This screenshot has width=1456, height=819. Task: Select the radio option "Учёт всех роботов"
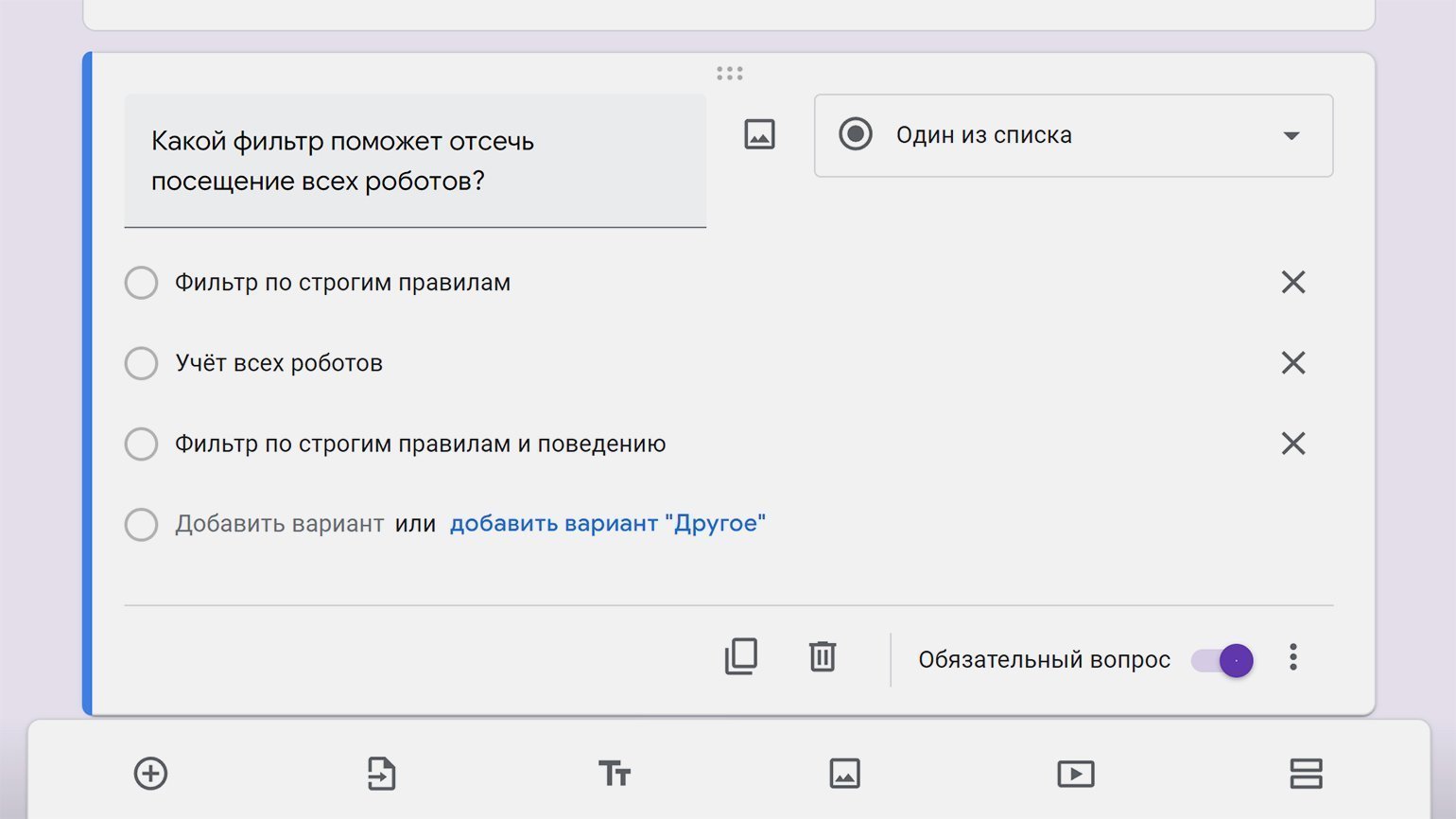point(141,363)
